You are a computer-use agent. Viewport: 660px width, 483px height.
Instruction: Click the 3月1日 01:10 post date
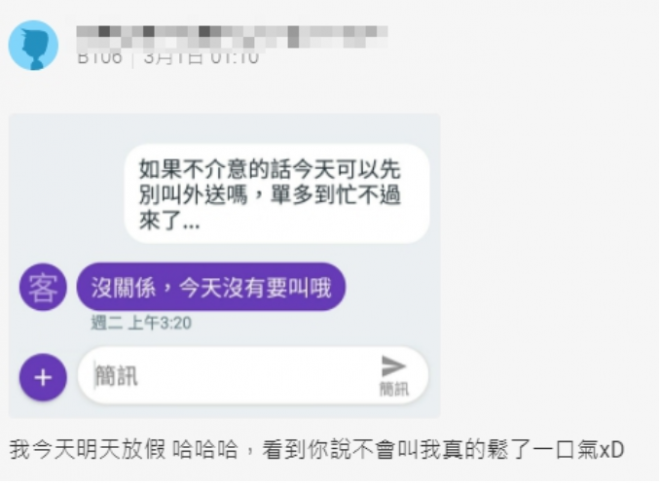pos(201,58)
